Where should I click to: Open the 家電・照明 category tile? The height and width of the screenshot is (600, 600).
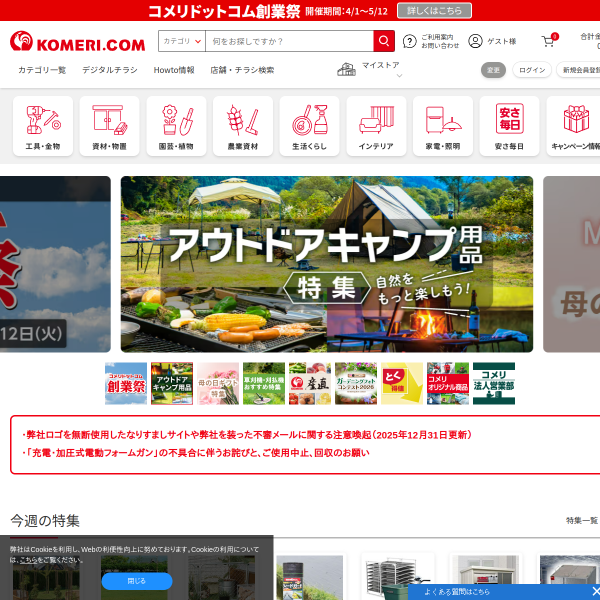tap(443, 126)
